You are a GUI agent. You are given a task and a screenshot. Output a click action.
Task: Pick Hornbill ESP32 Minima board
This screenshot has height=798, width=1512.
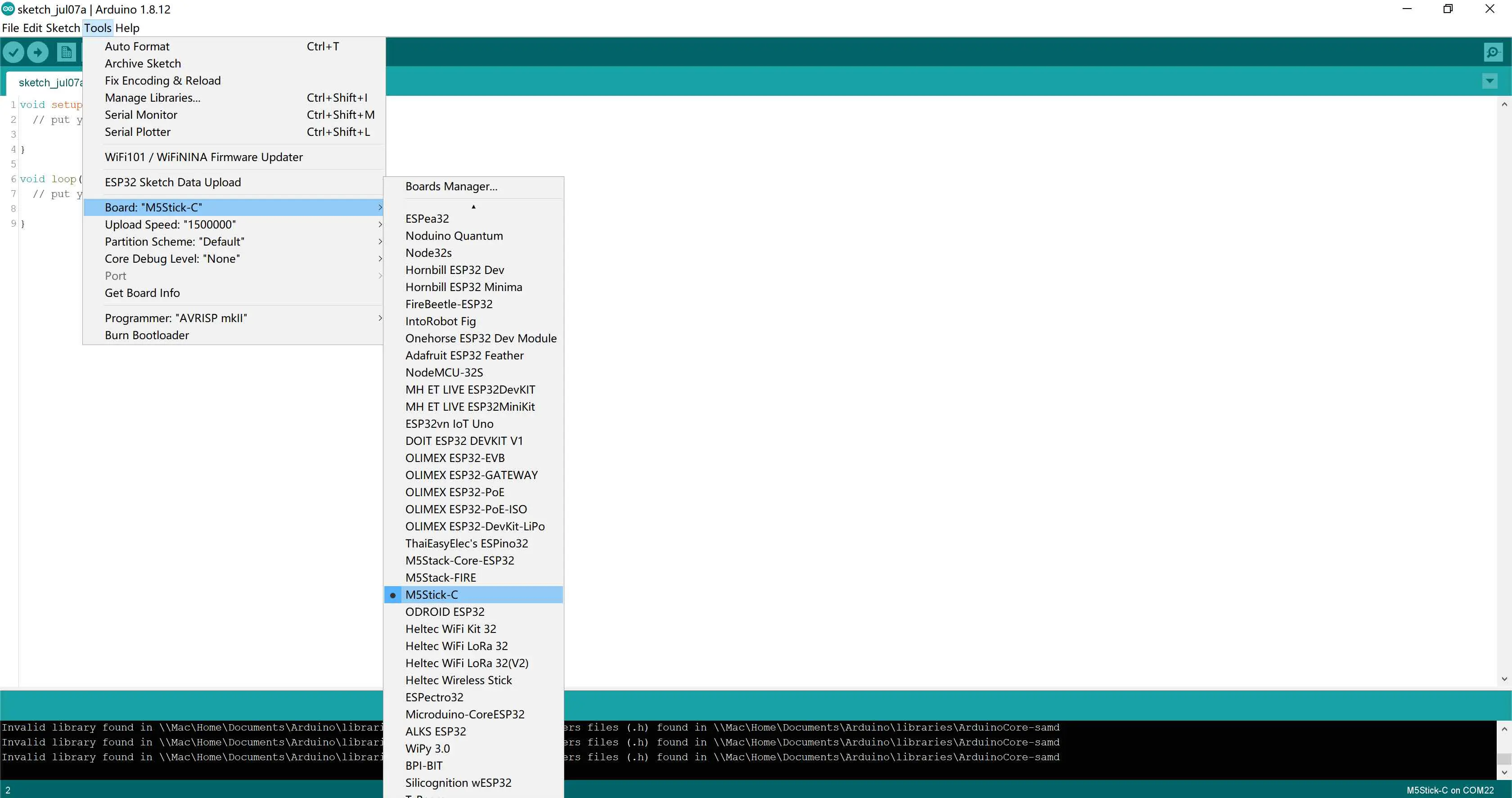tap(473, 287)
